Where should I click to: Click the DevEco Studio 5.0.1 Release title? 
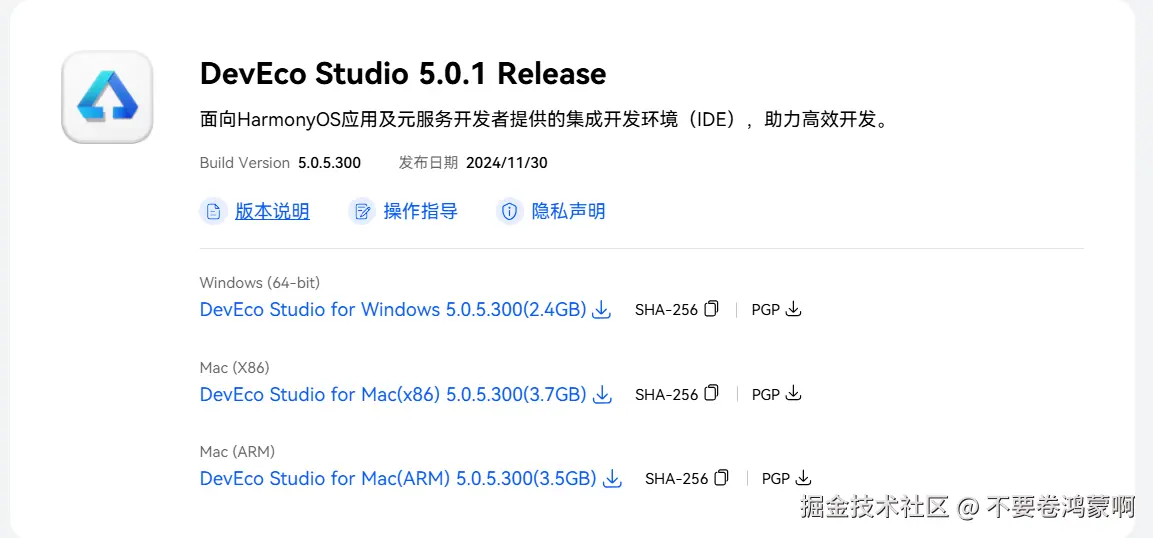[x=403, y=74]
